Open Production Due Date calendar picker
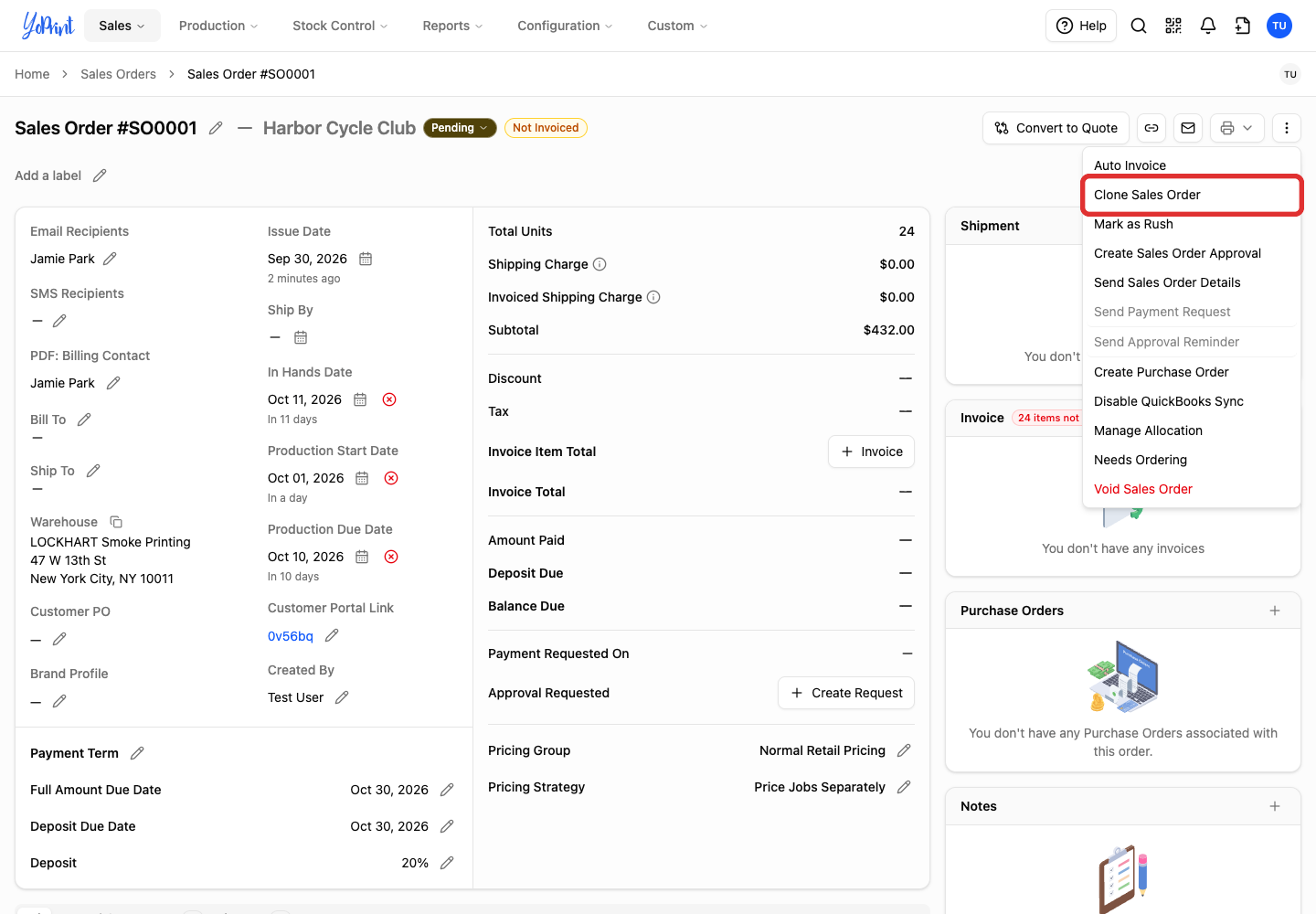1316x914 pixels. tap(362, 557)
